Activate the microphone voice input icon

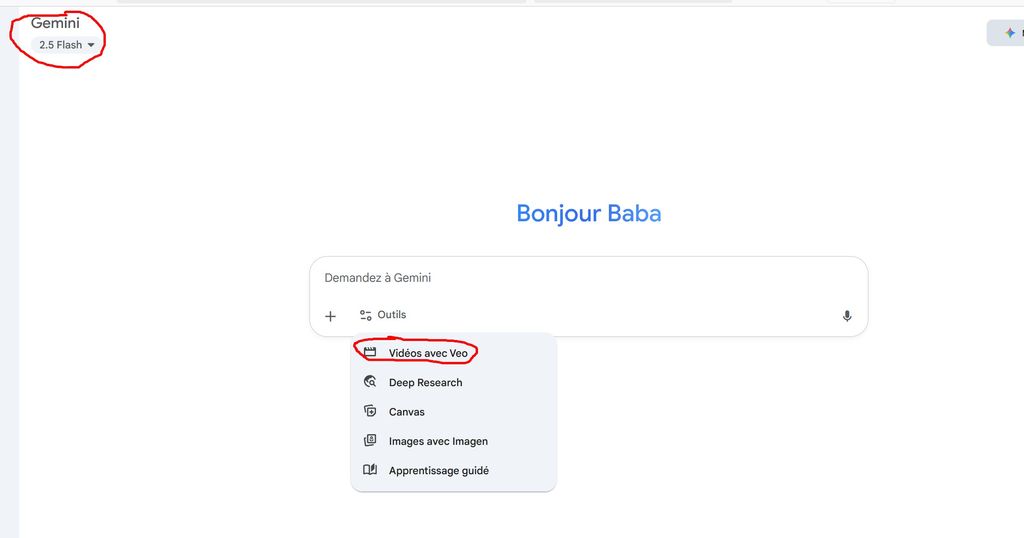(x=846, y=316)
